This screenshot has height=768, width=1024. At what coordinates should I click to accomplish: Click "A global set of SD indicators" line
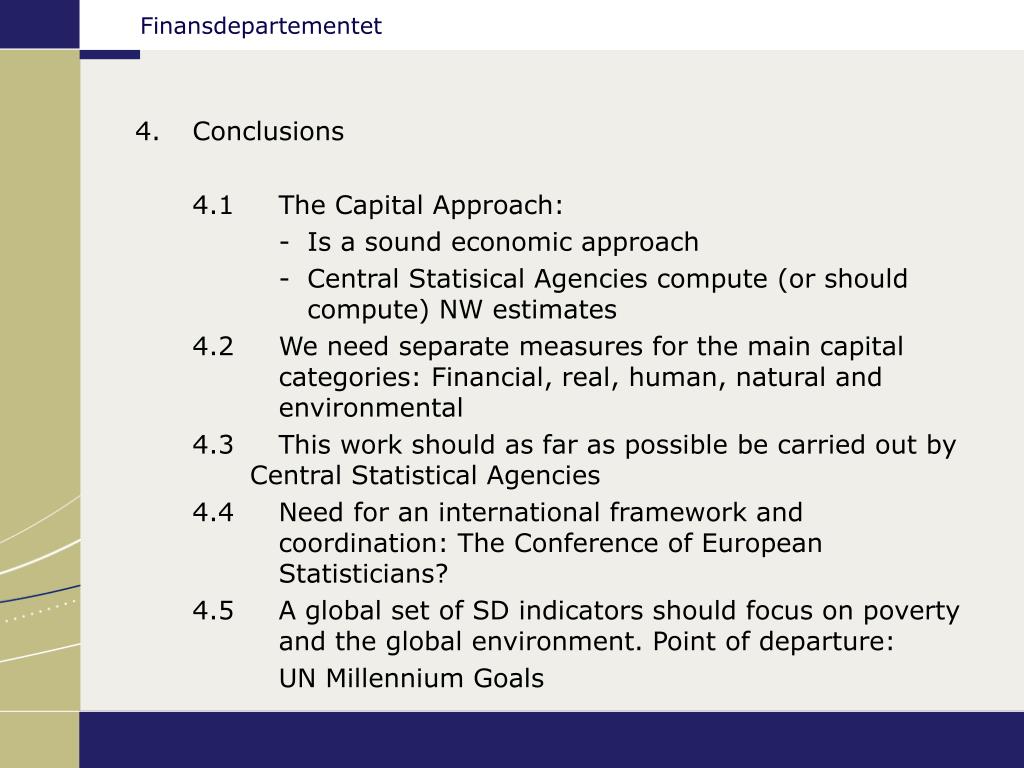coord(619,611)
